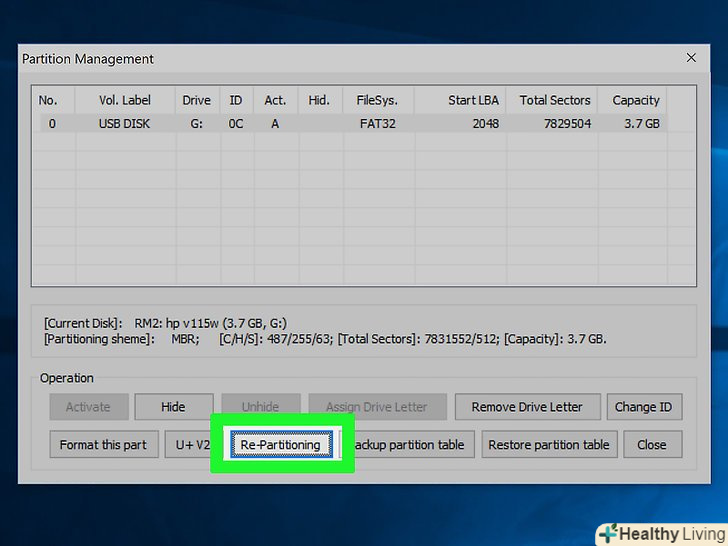Click the A active flag cell
The image size is (728, 546).
(x=276, y=124)
